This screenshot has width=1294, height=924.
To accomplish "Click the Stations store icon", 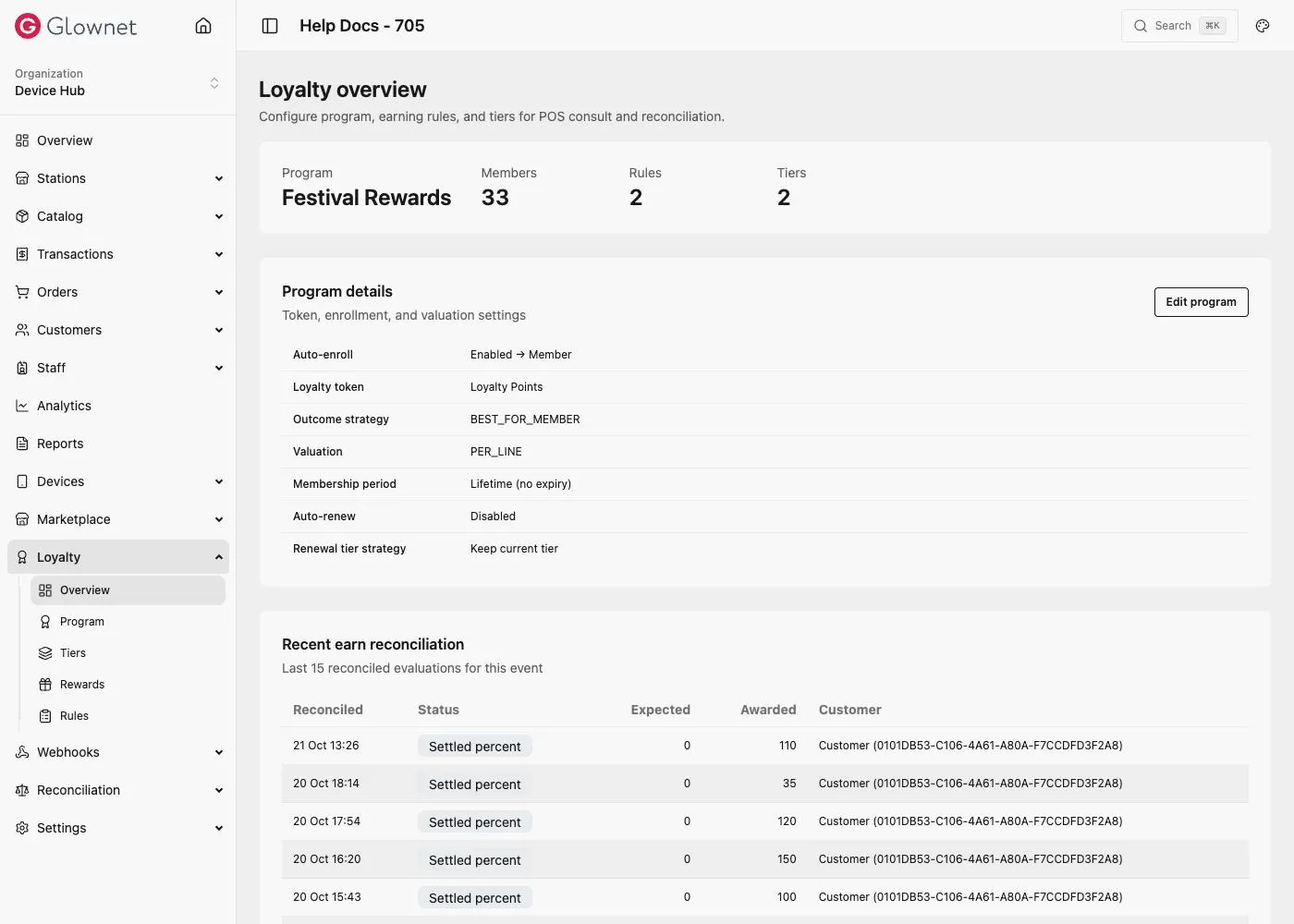I will (x=22, y=178).
